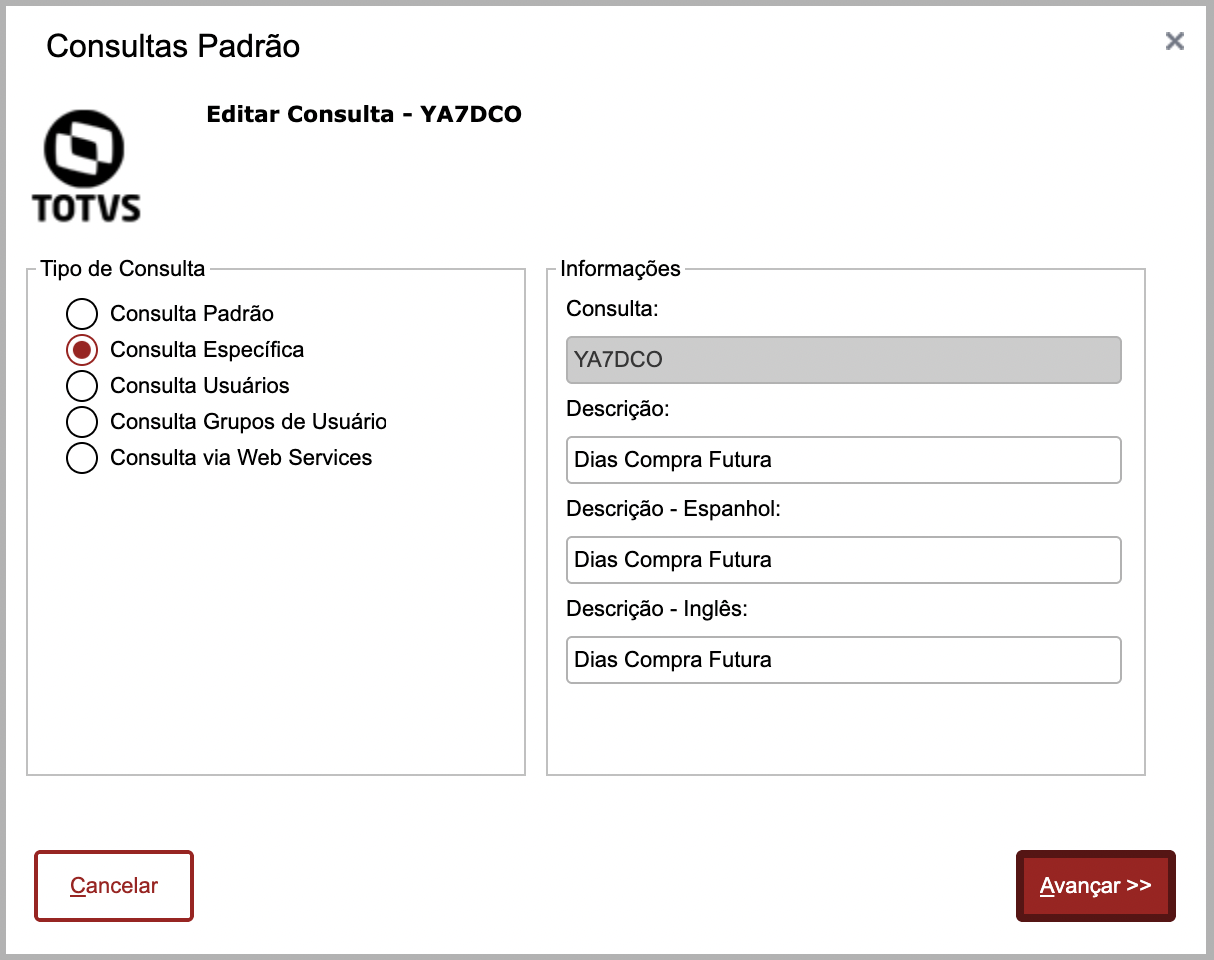
Task: Click the Tipo de Consulta group label
Action: pyautogui.click(x=123, y=268)
